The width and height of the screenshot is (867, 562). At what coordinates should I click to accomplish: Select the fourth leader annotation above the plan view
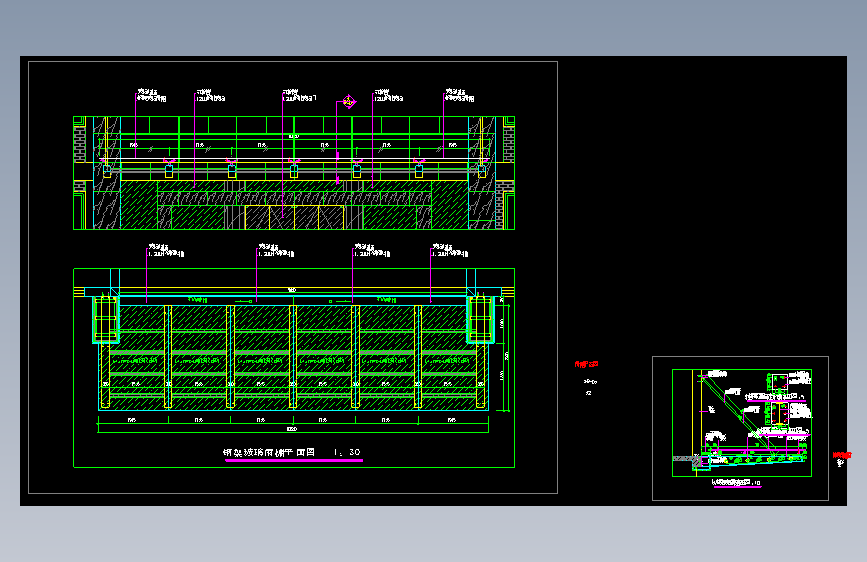tap(450, 251)
